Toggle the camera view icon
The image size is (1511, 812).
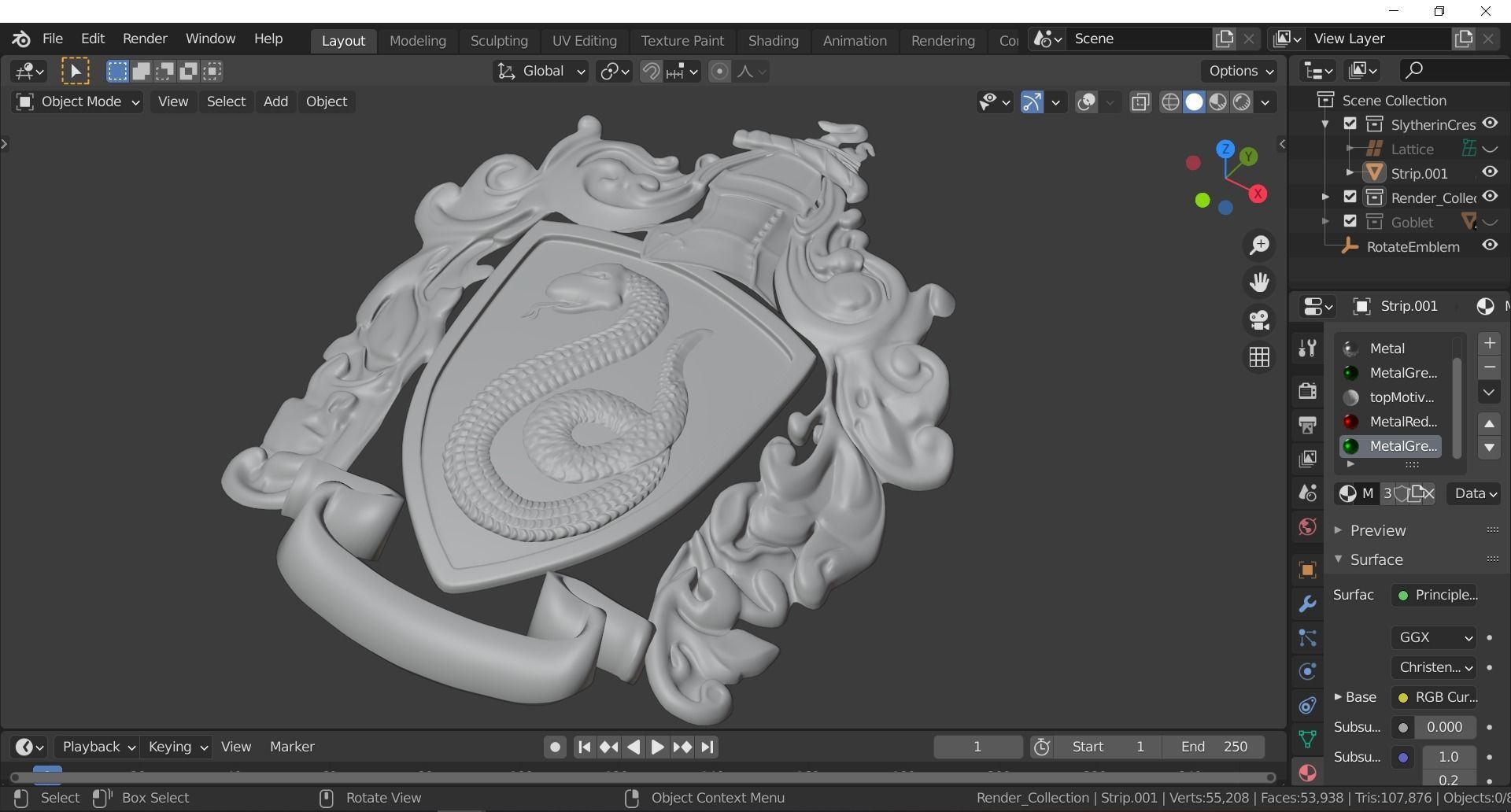click(x=1259, y=320)
